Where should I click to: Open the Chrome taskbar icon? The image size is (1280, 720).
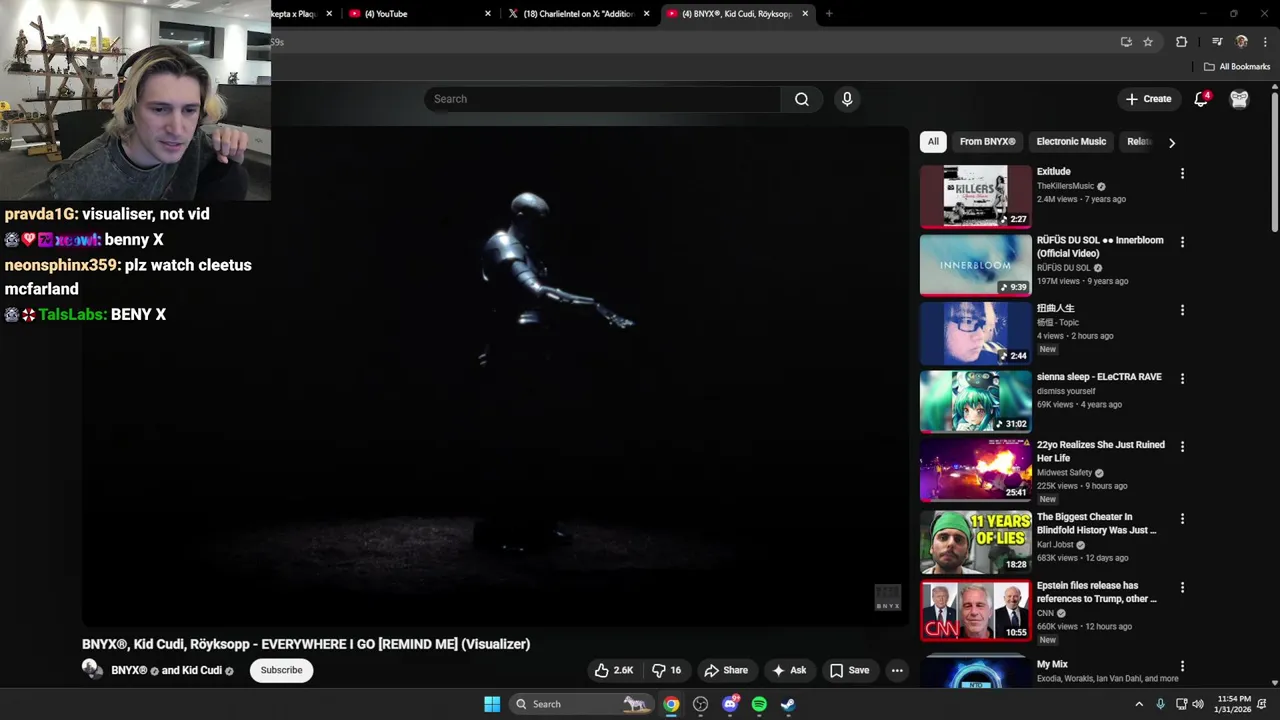tap(671, 704)
